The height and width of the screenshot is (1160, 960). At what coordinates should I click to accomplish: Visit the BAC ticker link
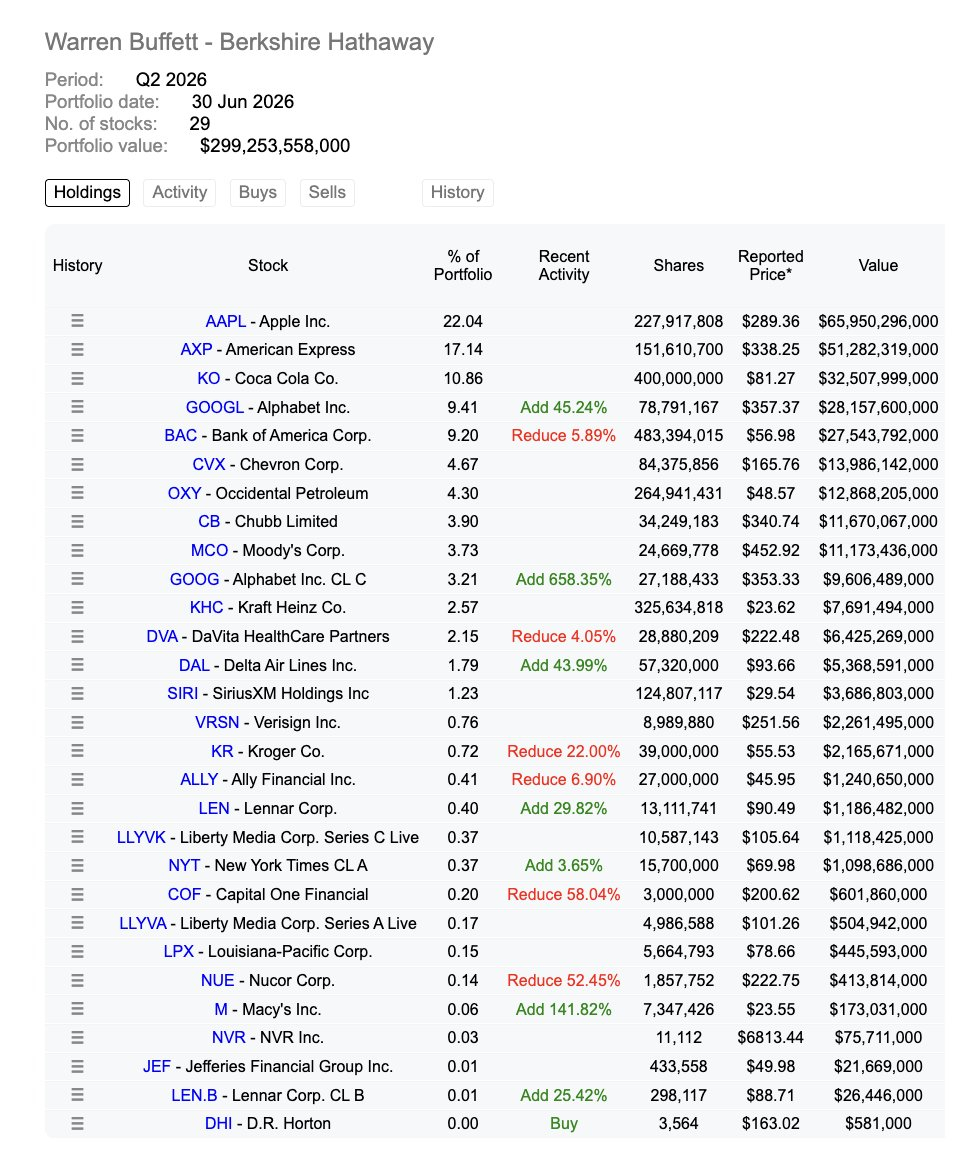point(180,436)
